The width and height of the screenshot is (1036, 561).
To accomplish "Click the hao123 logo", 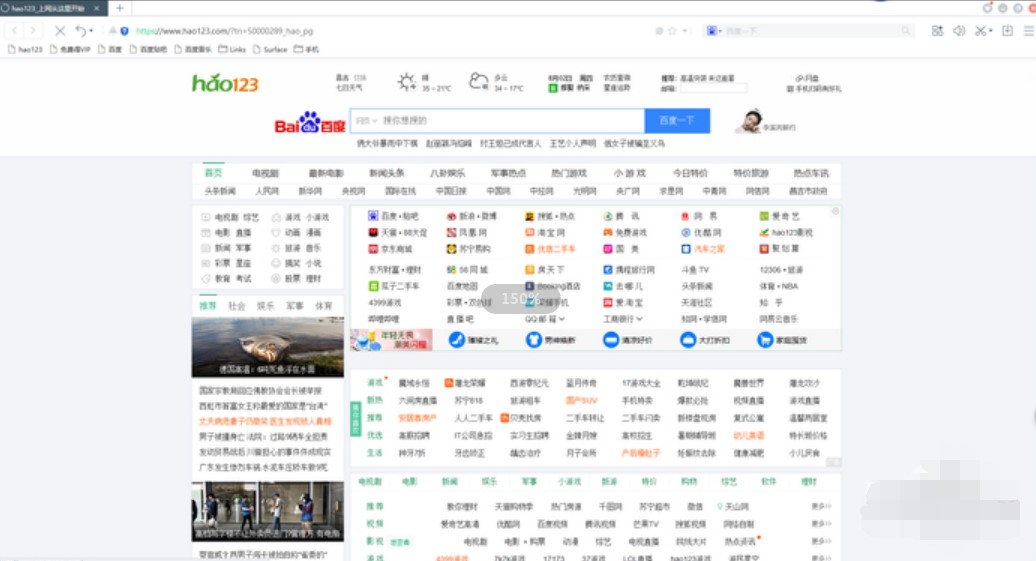I will tap(225, 83).
